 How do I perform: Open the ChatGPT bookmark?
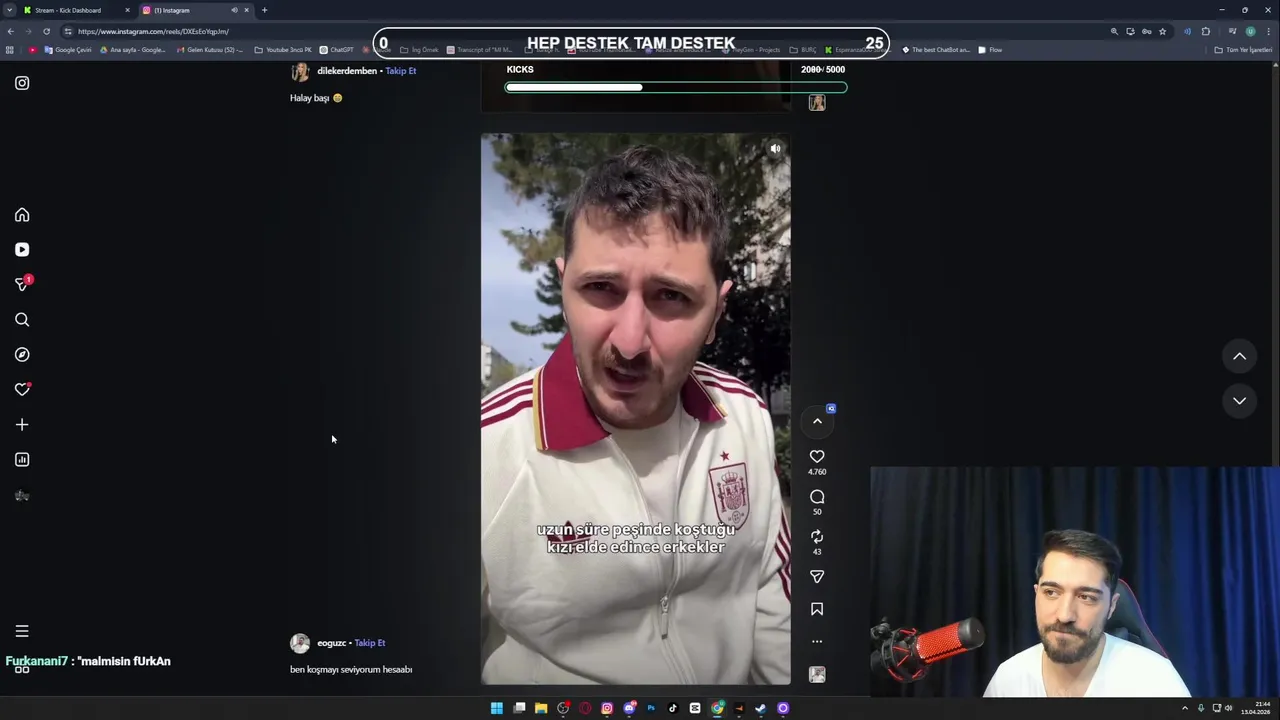point(336,50)
